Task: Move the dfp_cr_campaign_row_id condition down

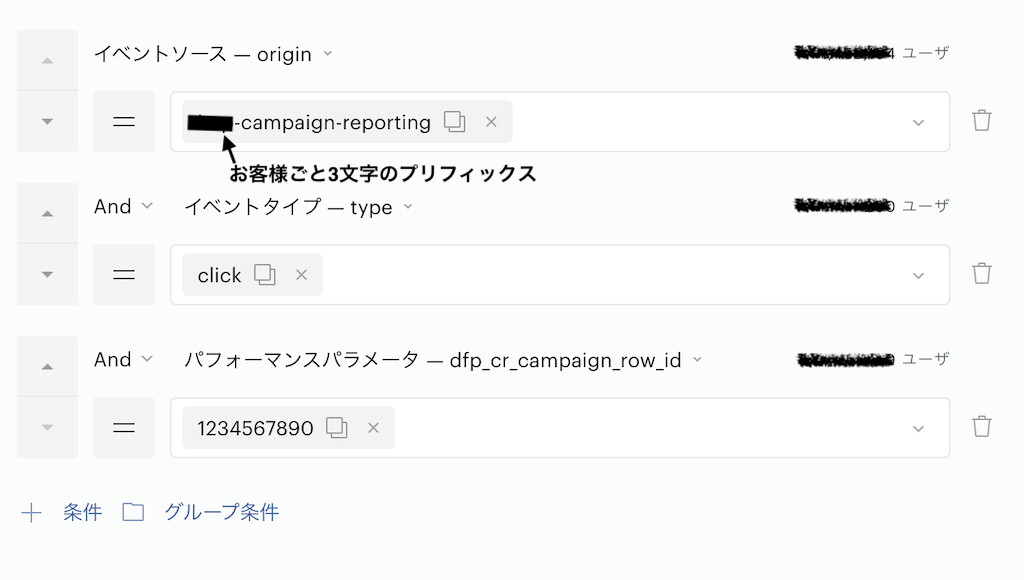Action: pyautogui.click(x=47, y=427)
